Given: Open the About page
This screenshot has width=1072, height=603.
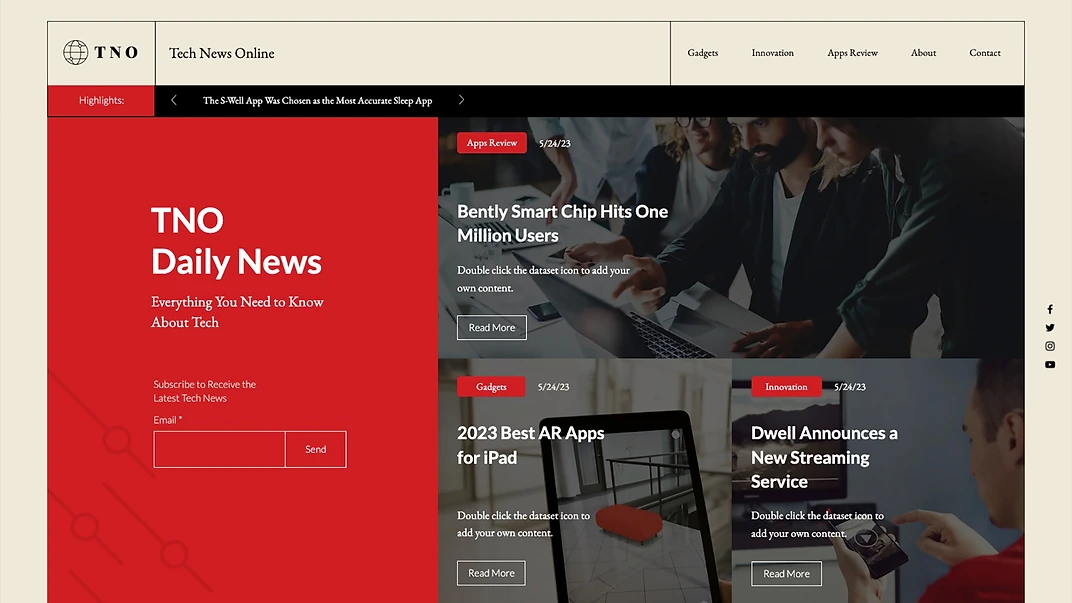Looking at the screenshot, I should click(923, 52).
